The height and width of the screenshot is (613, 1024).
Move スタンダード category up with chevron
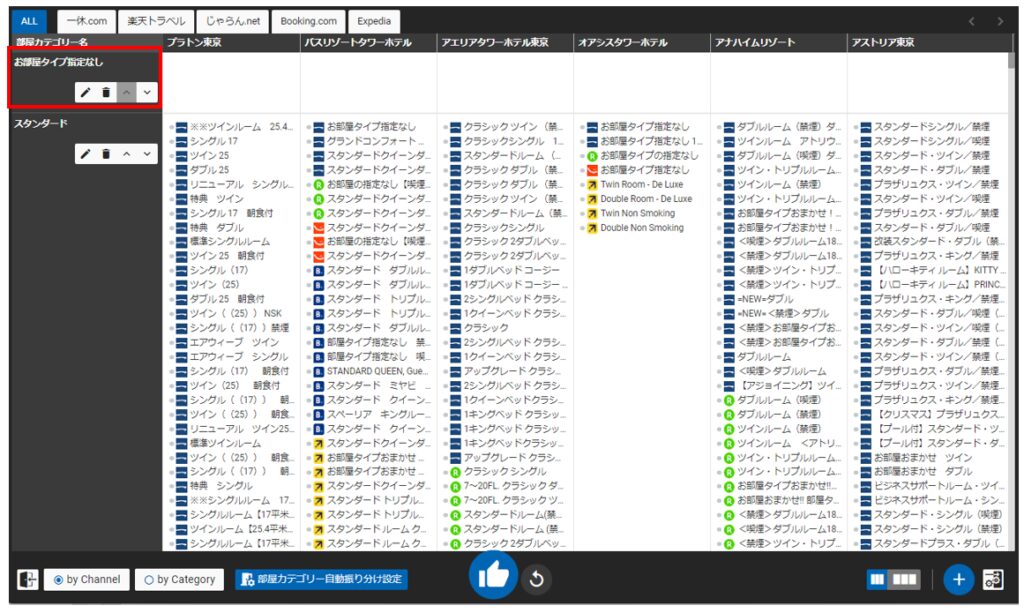tap(127, 154)
